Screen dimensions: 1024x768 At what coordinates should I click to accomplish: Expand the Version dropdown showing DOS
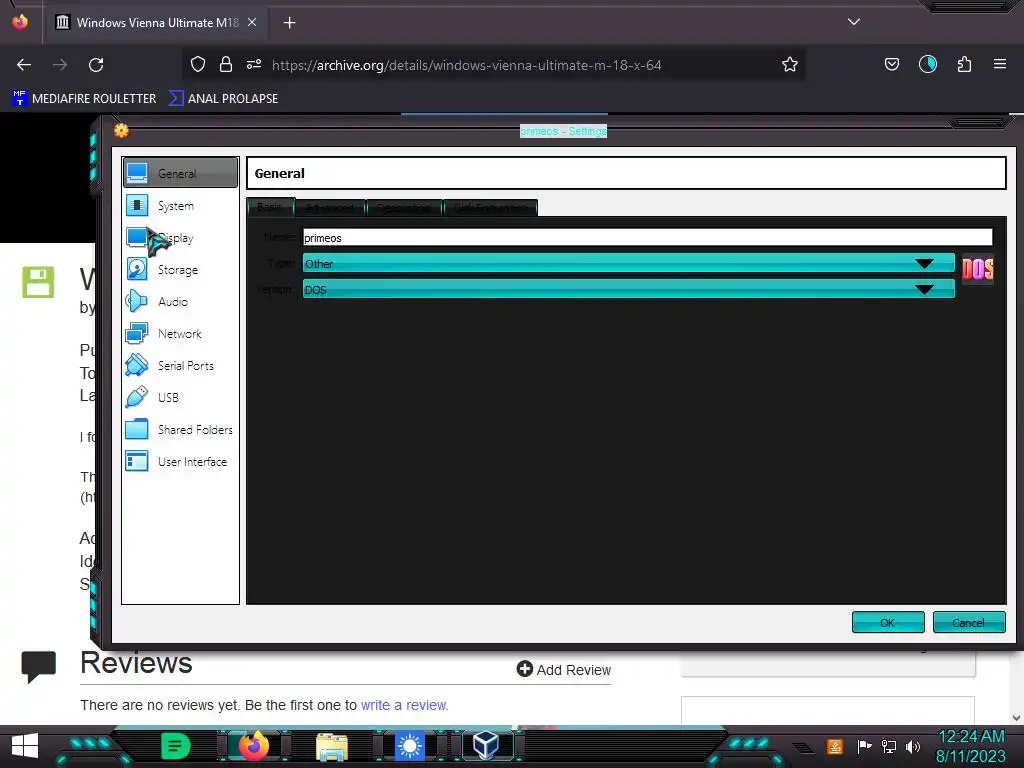point(628,289)
